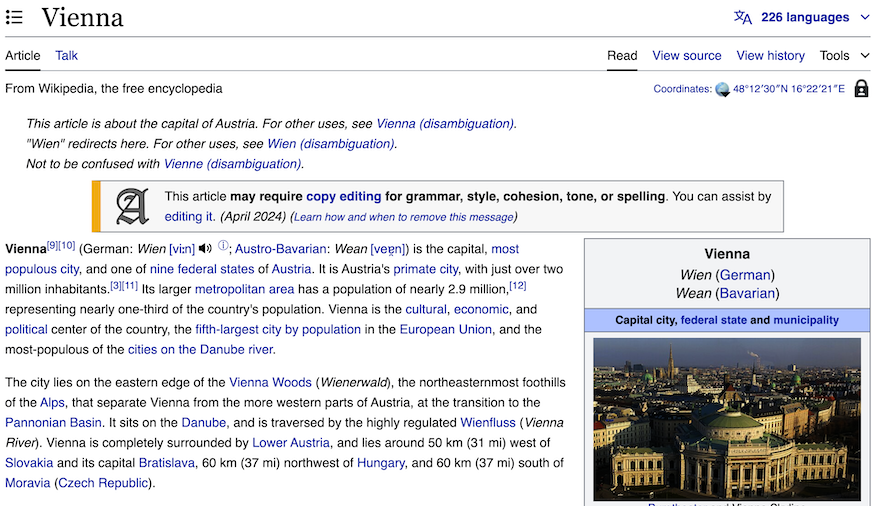Open the Tools dropdown menu
The height and width of the screenshot is (506, 875).
pos(844,56)
